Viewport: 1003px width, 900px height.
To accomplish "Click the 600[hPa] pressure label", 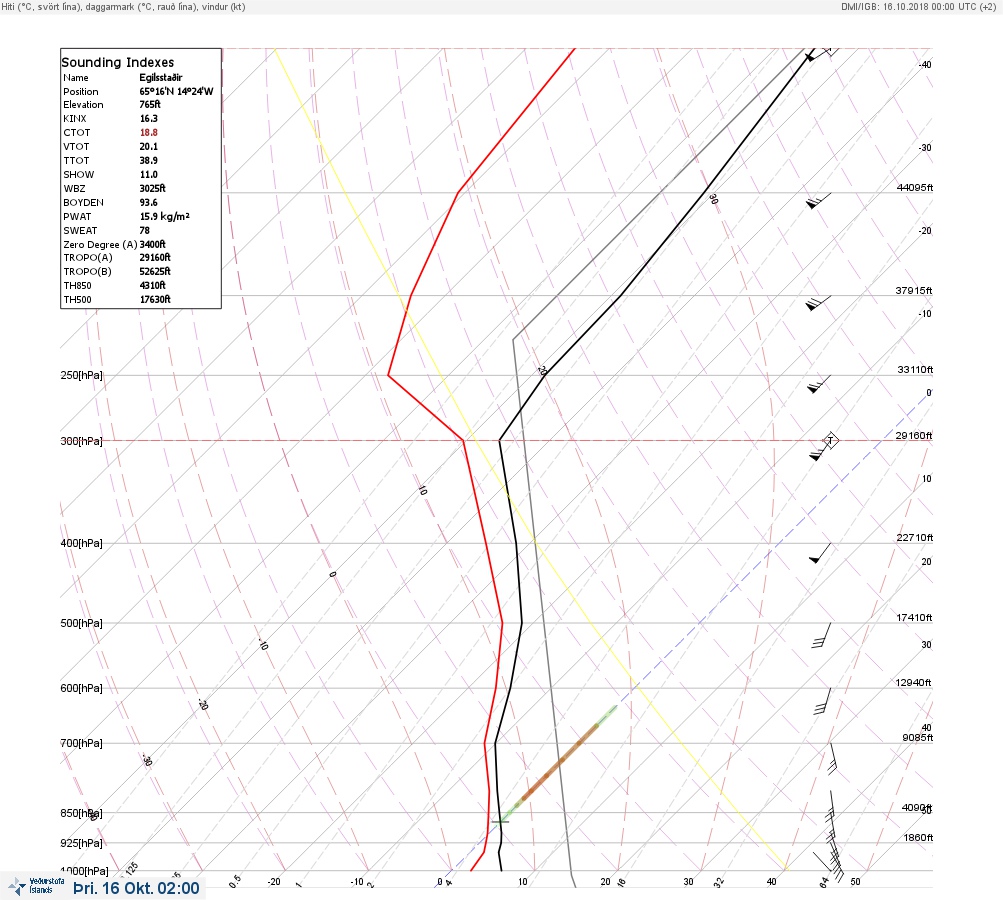I will [x=81, y=688].
